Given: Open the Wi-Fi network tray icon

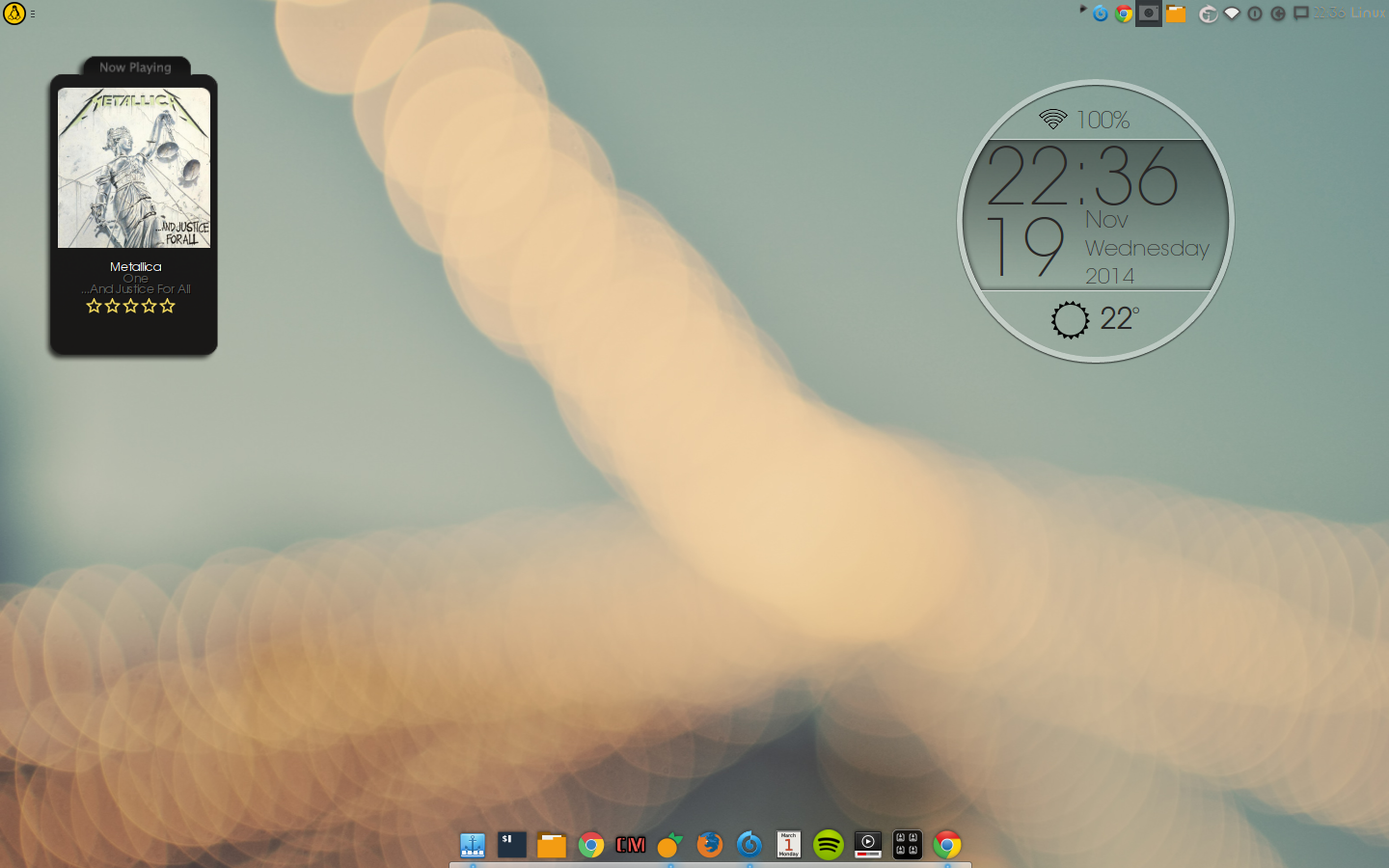Looking at the screenshot, I should tap(1232, 14).
